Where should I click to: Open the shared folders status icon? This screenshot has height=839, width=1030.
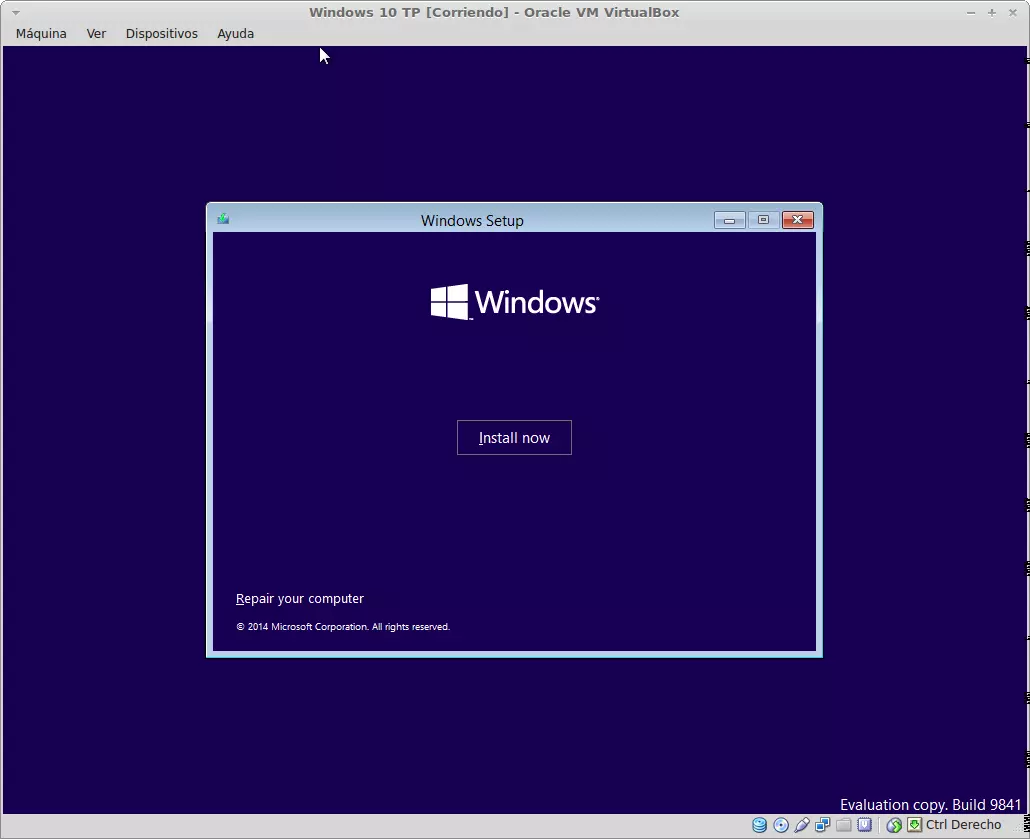[844, 825]
